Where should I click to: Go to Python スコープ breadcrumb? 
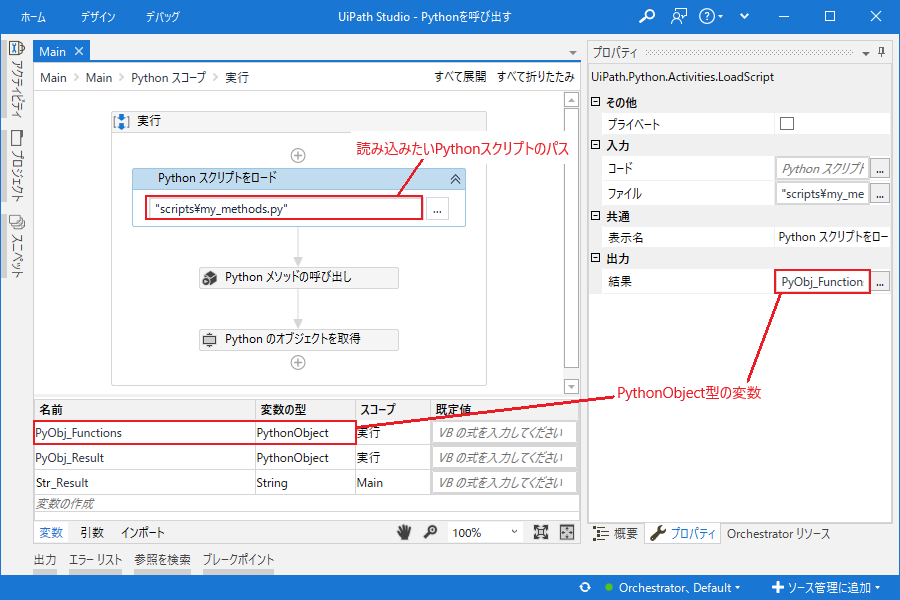[x=168, y=78]
